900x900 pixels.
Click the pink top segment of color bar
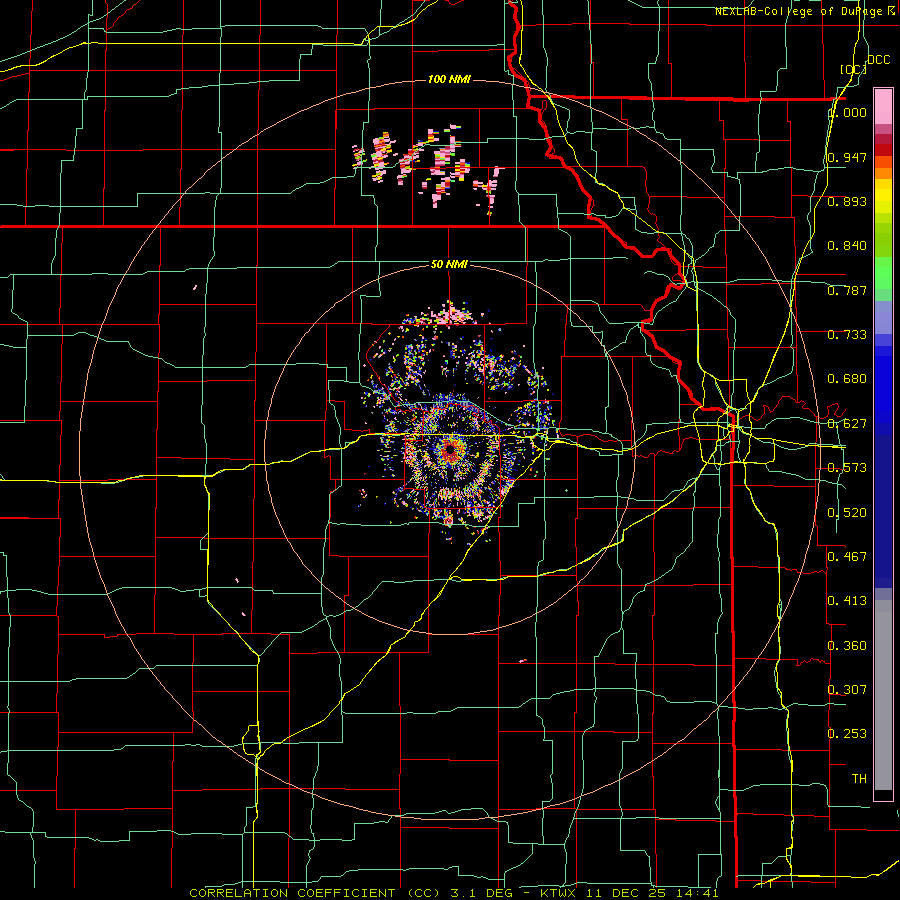click(883, 106)
